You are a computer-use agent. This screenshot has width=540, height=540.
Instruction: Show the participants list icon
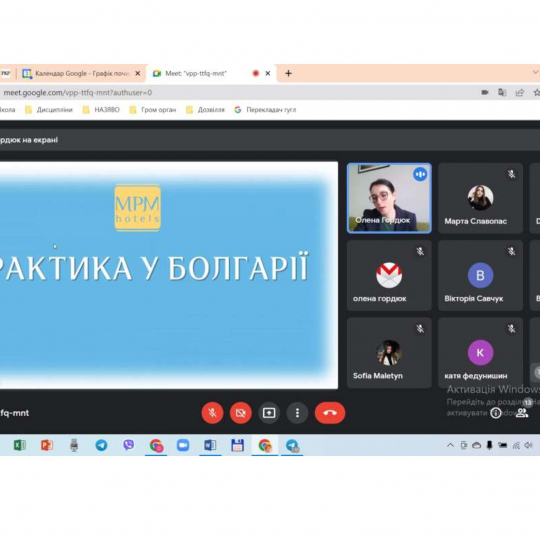[522, 413]
